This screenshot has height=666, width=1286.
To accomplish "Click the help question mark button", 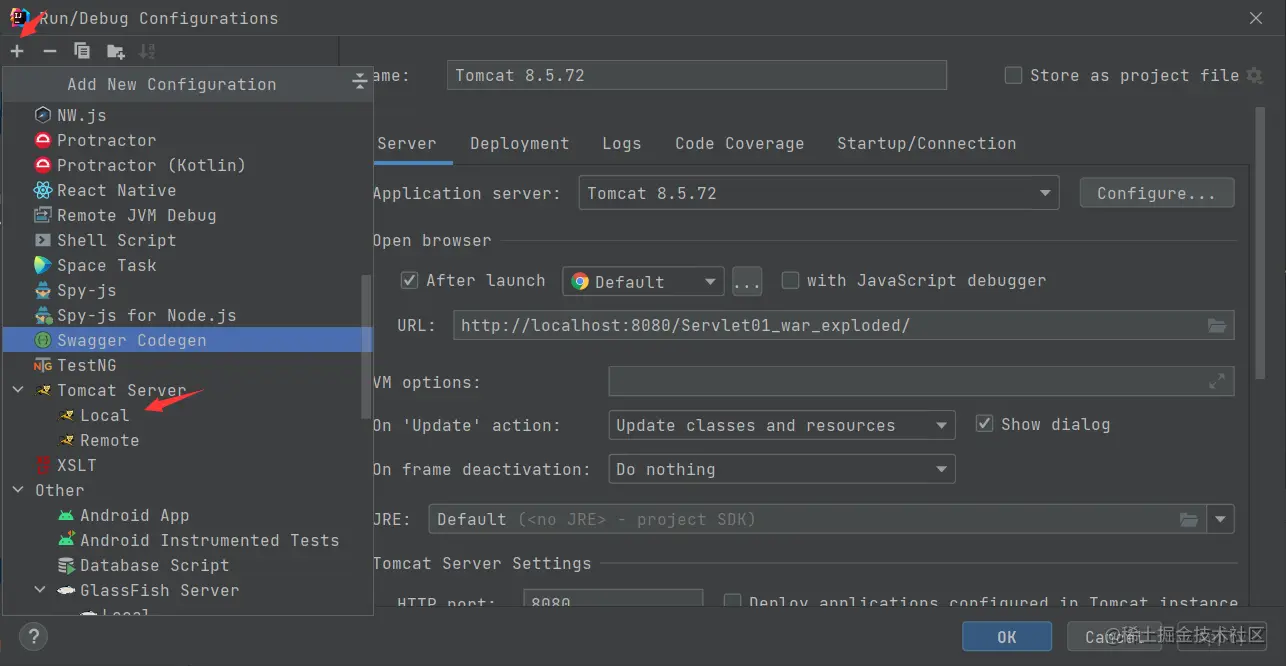I will pos(33,636).
